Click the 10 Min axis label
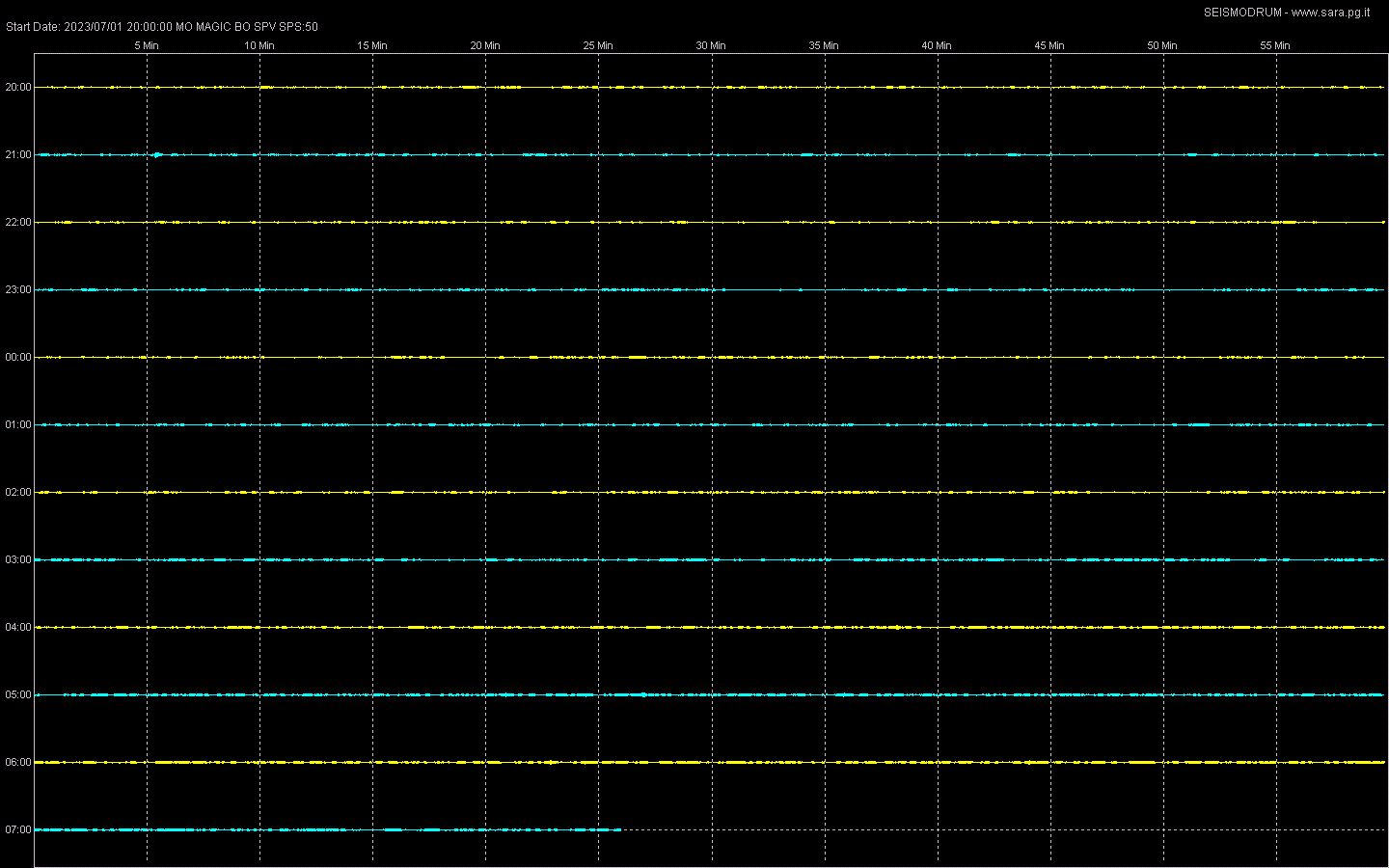This screenshot has width=1389, height=868. (x=259, y=45)
